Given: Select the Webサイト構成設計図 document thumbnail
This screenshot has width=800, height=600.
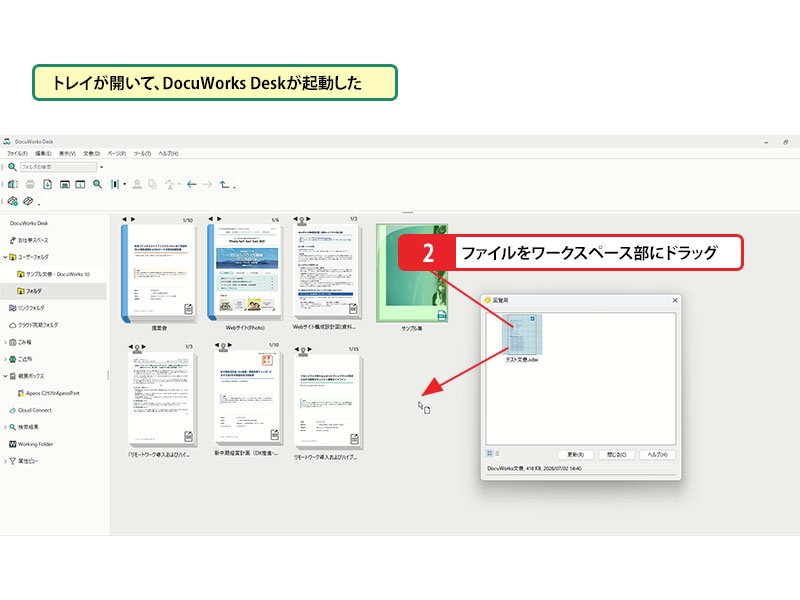Looking at the screenshot, I should click(x=328, y=272).
